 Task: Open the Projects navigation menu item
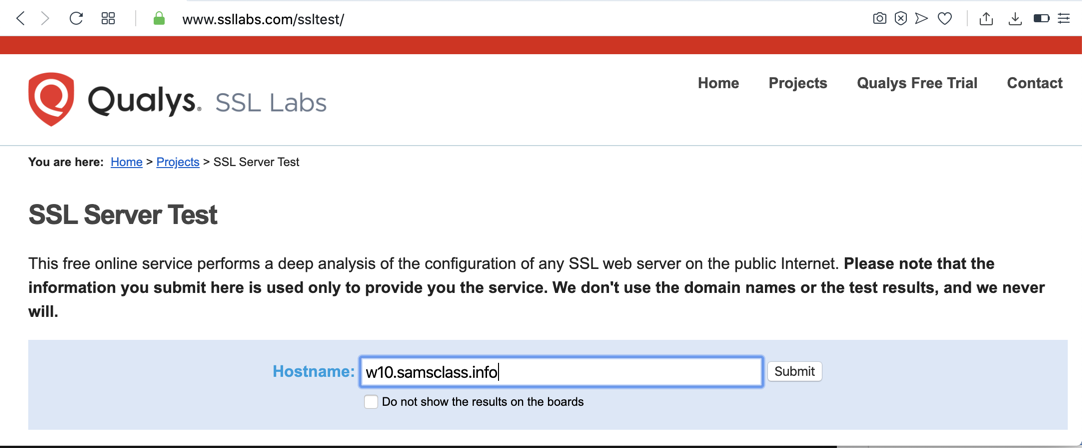[797, 83]
